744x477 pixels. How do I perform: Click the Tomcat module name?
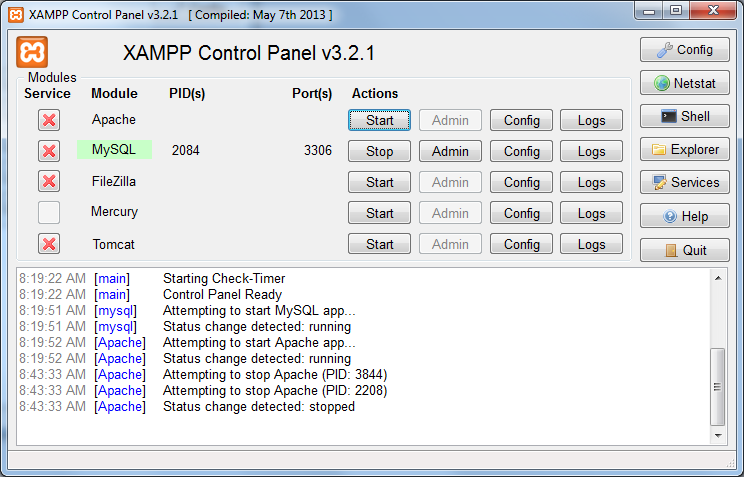(x=113, y=244)
